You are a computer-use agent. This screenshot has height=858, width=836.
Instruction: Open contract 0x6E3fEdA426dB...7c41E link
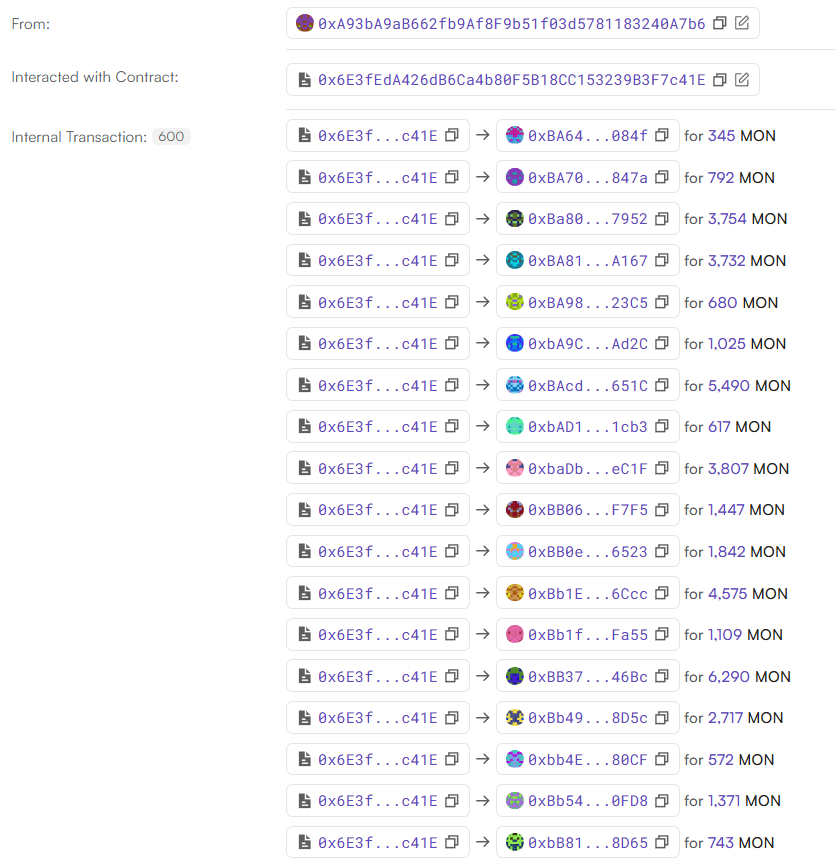coord(511,80)
